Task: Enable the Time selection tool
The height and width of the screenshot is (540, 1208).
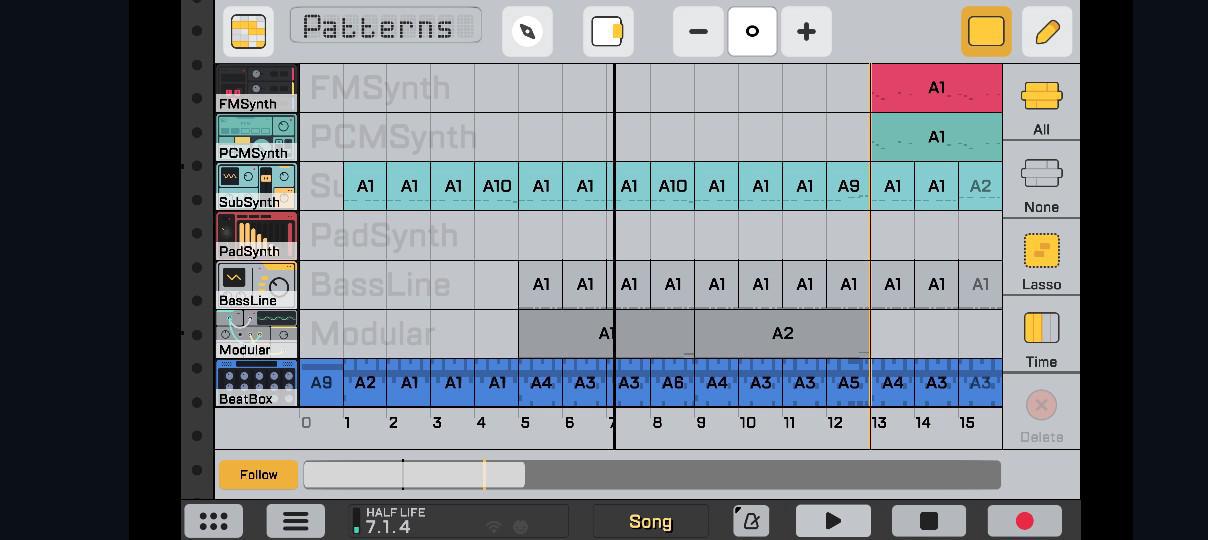Action: [x=1041, y=335]
